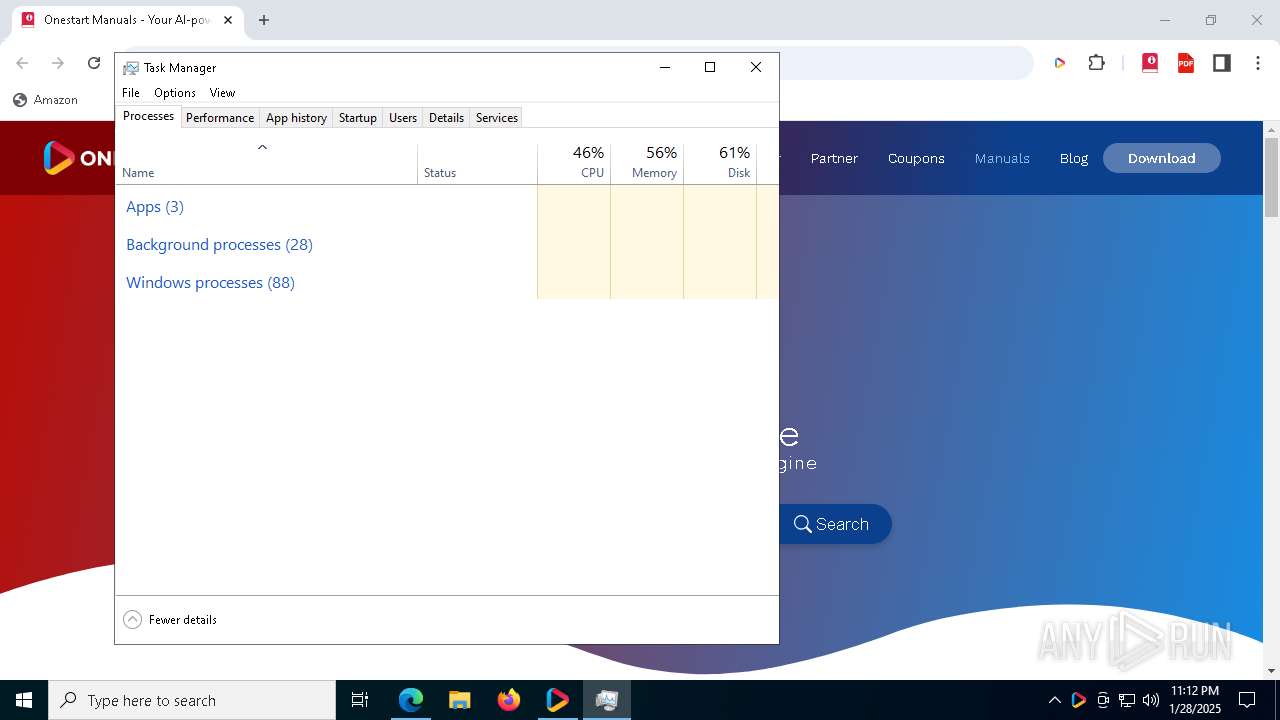
Task: Click the sort arrow above the Name column
Action: click(x=262, y=147)
